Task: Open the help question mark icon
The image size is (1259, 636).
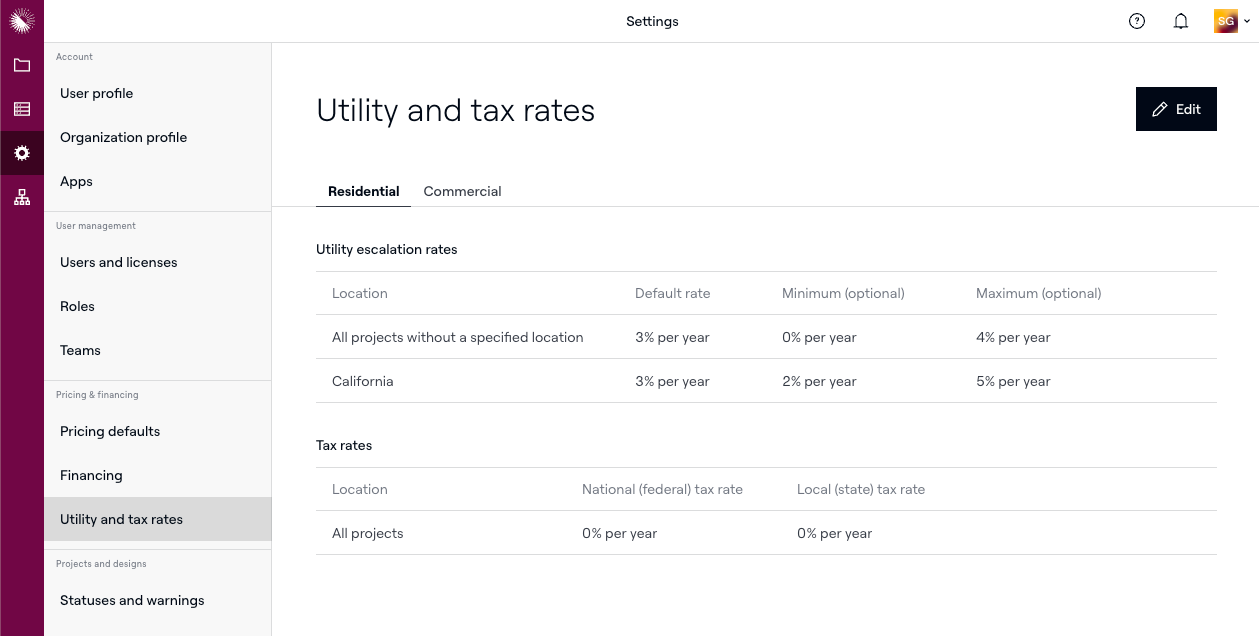Action: pos(1136,21)
